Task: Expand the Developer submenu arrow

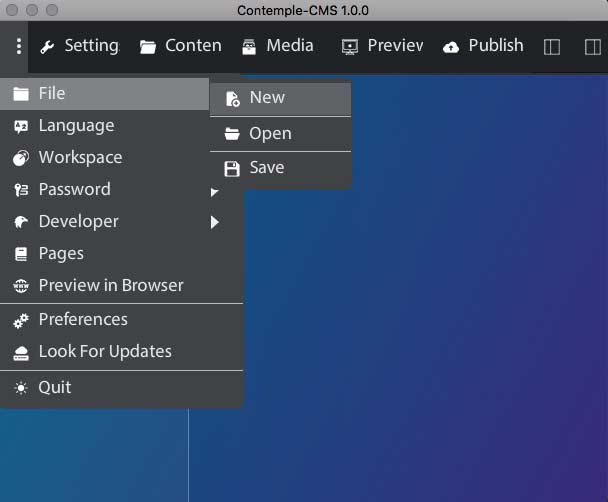Action: tap(214, 222)
